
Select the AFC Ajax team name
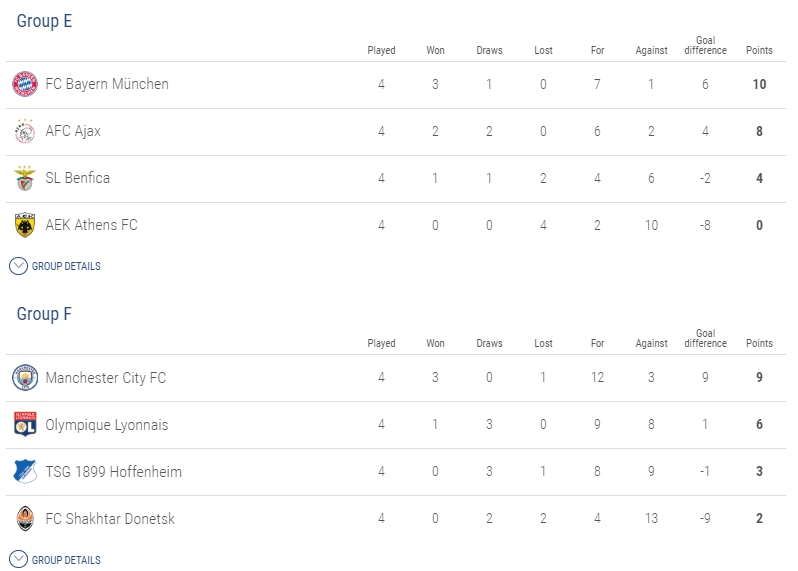pos(73,131)
